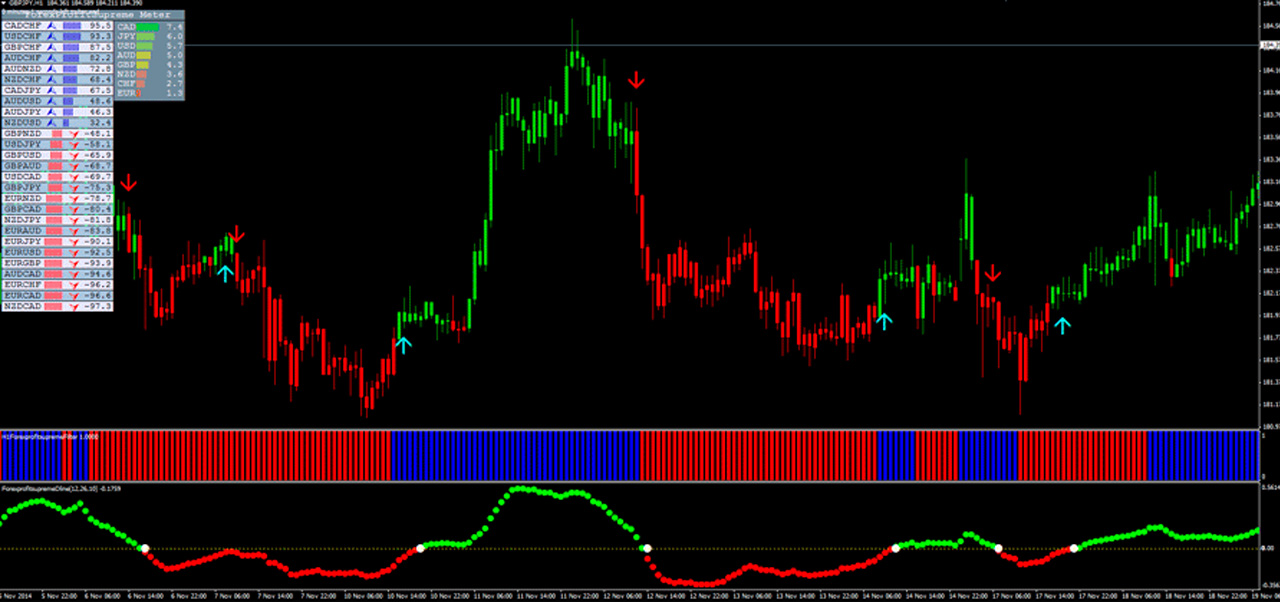Select the up-trend arrow in GBPCHF row

coord(54,47)
